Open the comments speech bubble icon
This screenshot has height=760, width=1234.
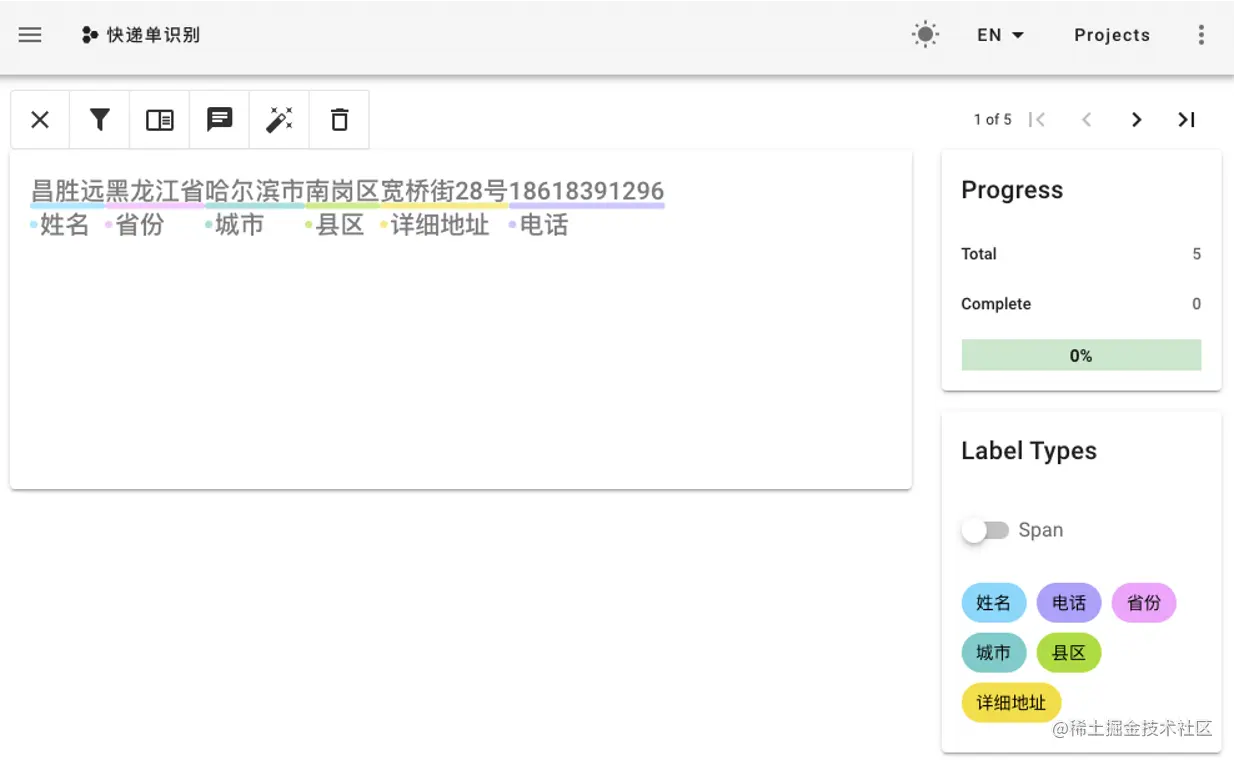[220, 120]
